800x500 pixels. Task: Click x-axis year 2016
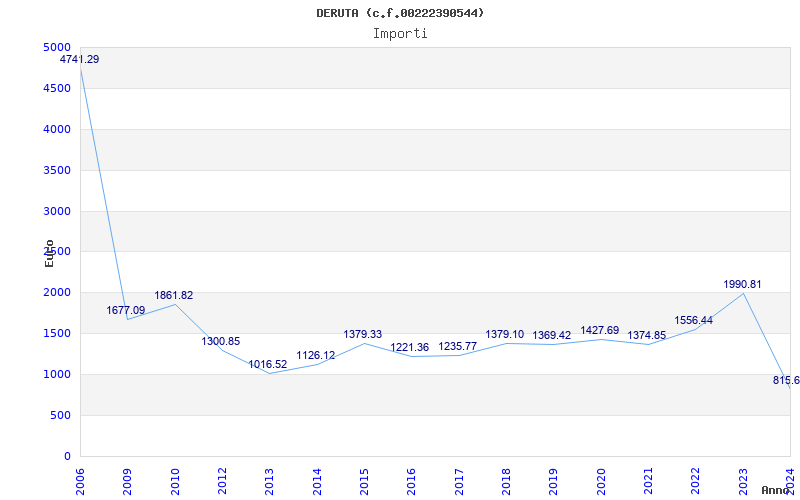pyautogui.click(x=412, y=482)
